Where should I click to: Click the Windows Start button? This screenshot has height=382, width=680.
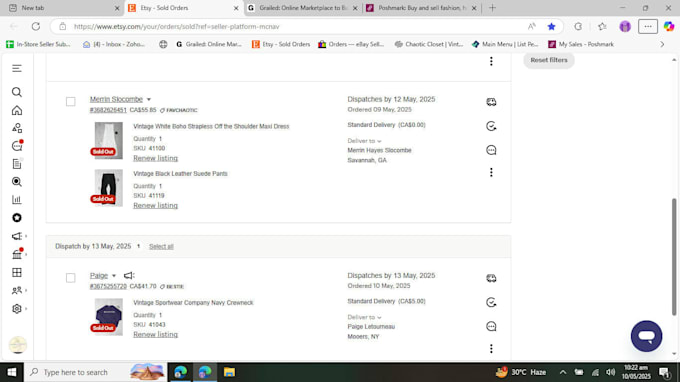12,372
